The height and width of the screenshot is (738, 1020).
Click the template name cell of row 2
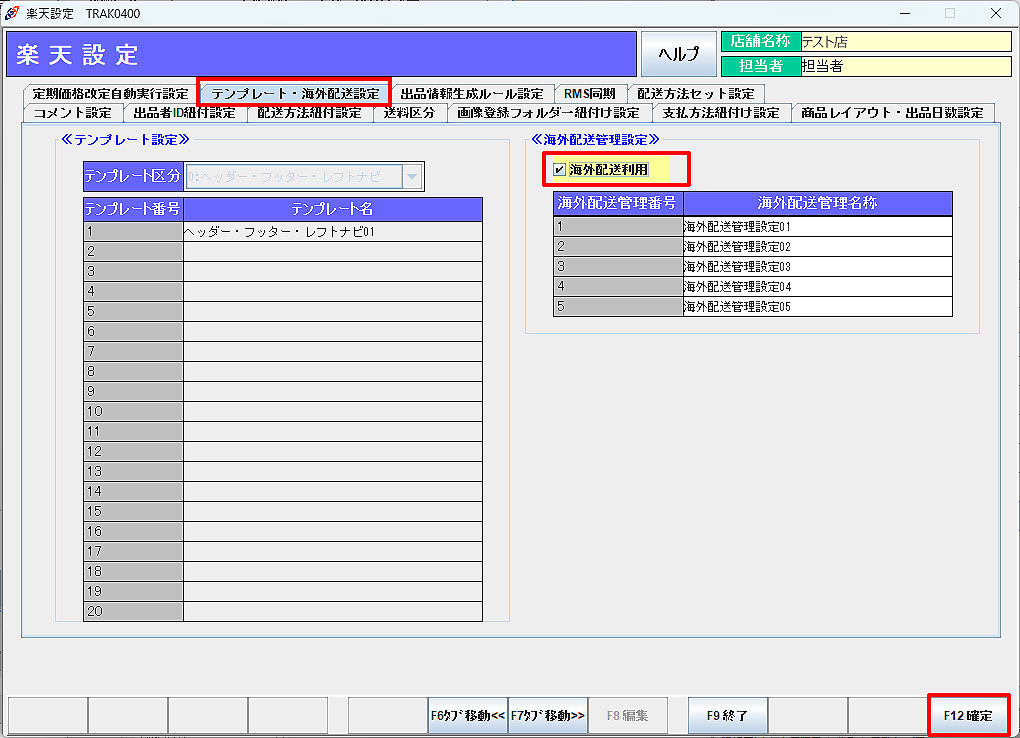332,251
